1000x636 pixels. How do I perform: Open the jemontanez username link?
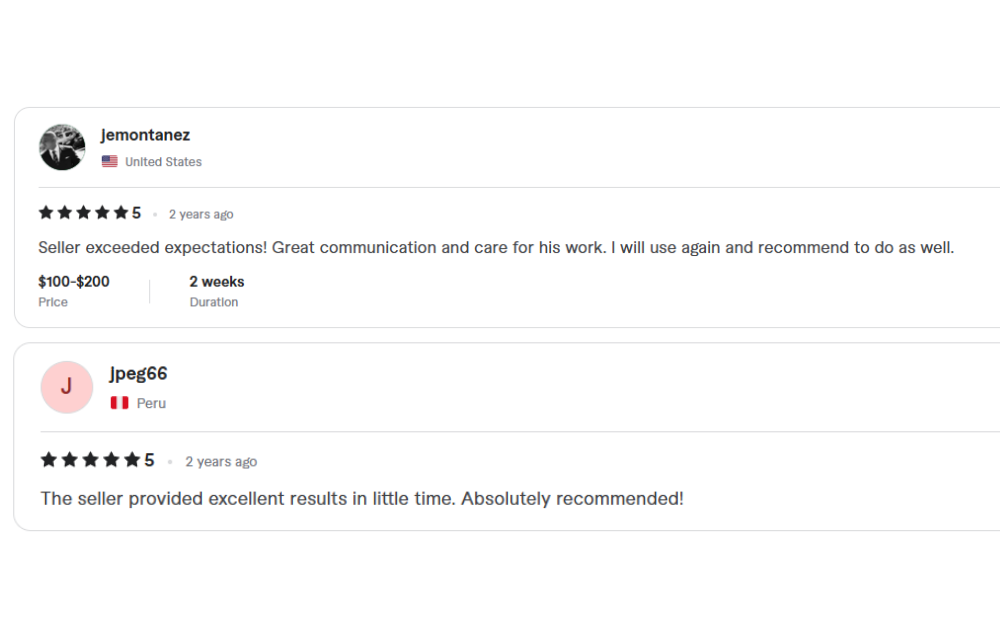pos(145,135)
